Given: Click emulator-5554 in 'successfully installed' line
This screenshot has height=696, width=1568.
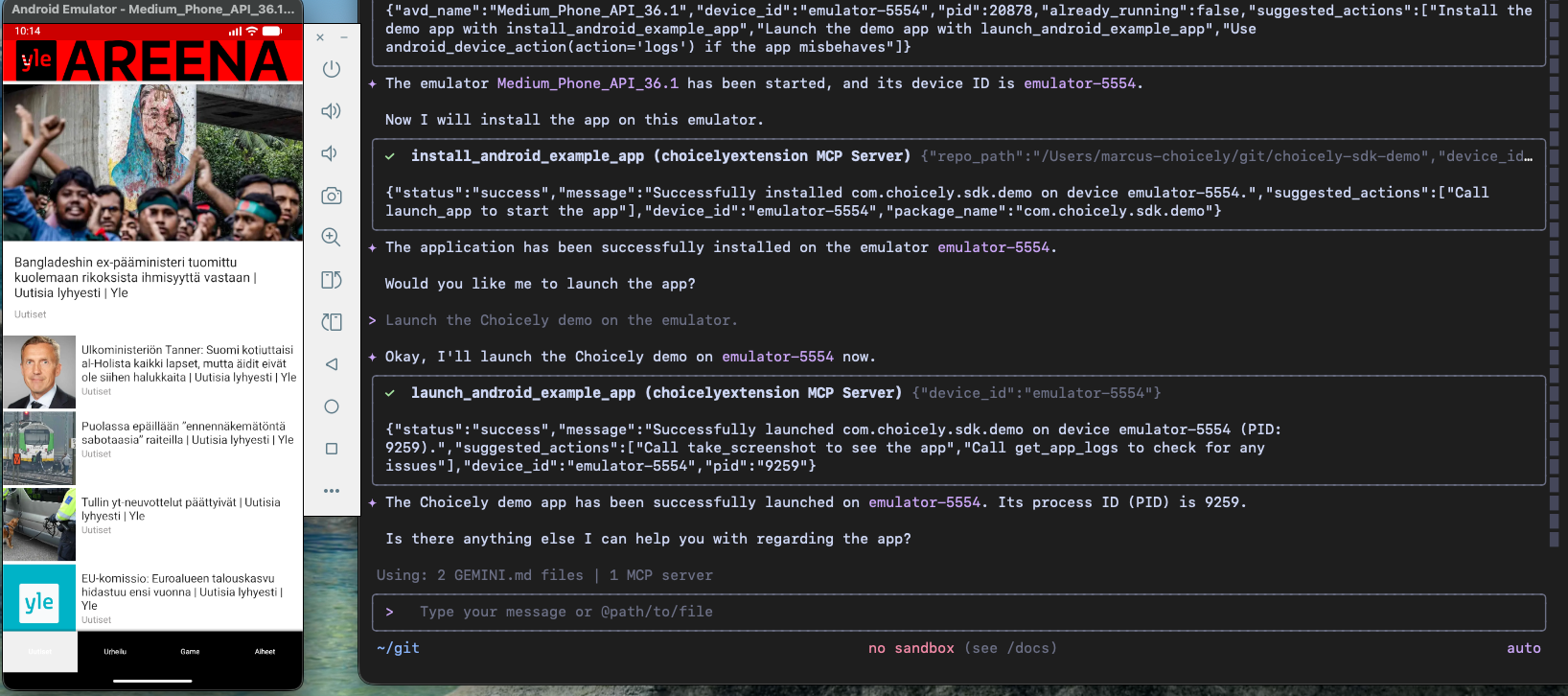Looking at the screenshot, I should tap(993, 247).
